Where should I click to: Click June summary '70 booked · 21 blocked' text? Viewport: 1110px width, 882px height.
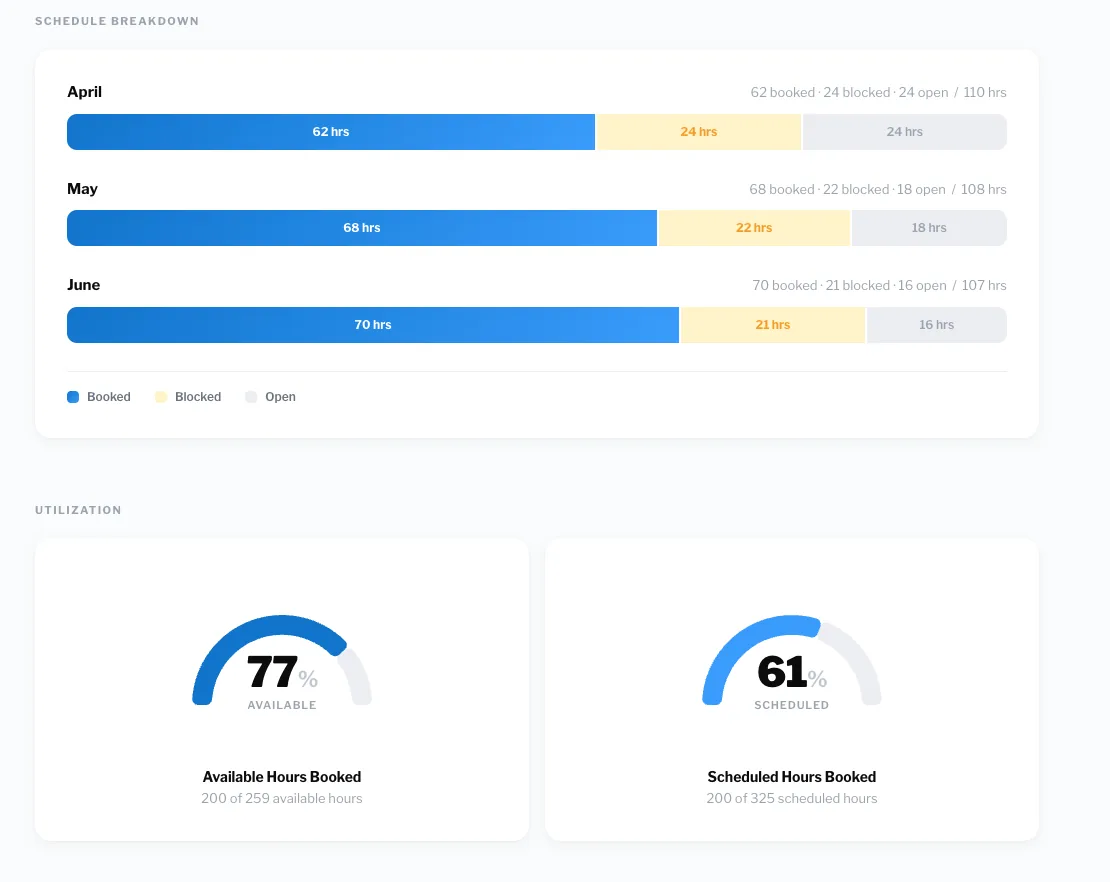pyautogui.click(x=821, y=285)
